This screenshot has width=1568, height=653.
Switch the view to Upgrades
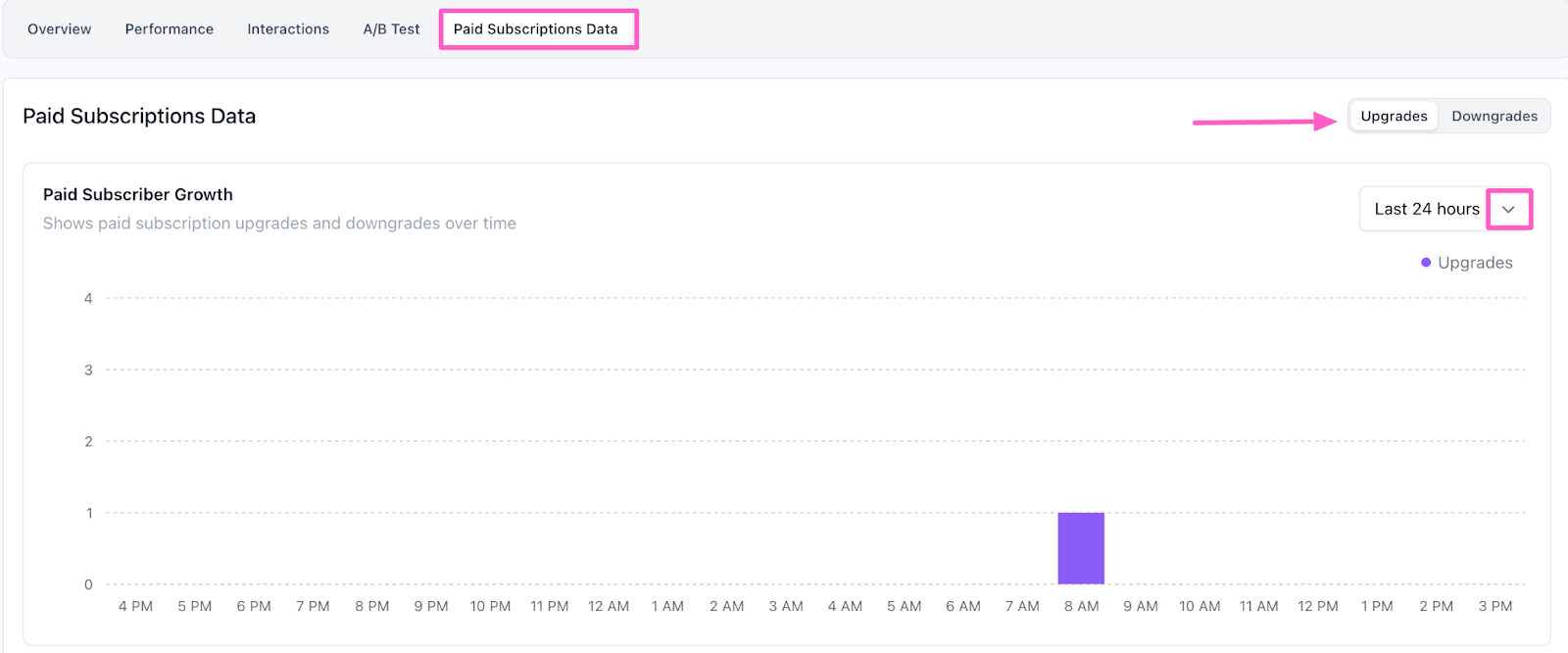[1394, 116]
